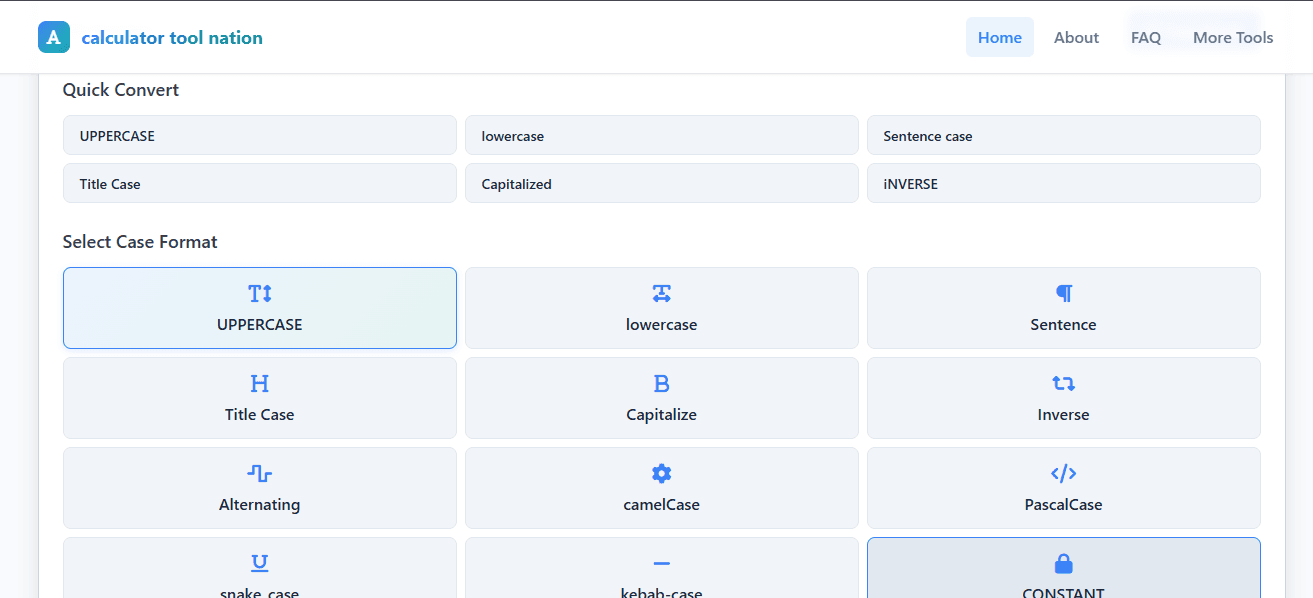The height and width of the screenshot is (598, 1313).
Task: Select PascalCase using the code brackets icon
Action: click(1063, 473)
